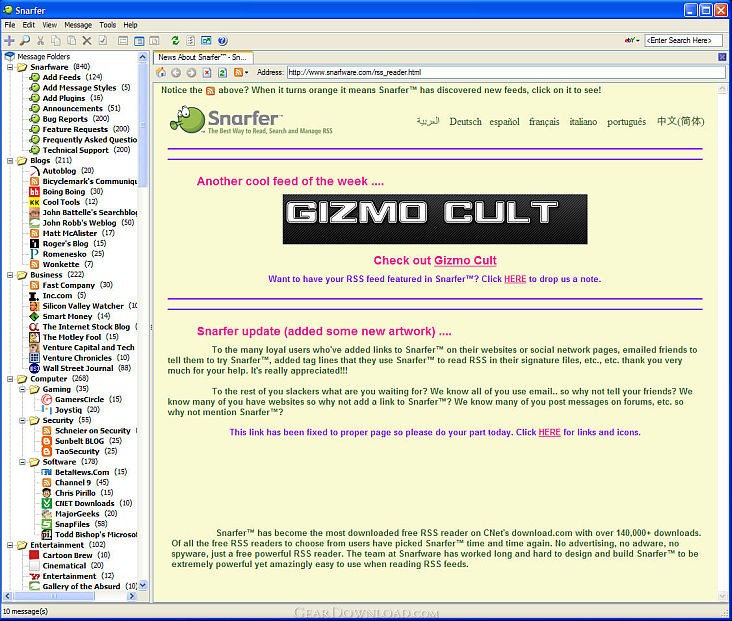Collapse the Computer folder

[10, 379]
